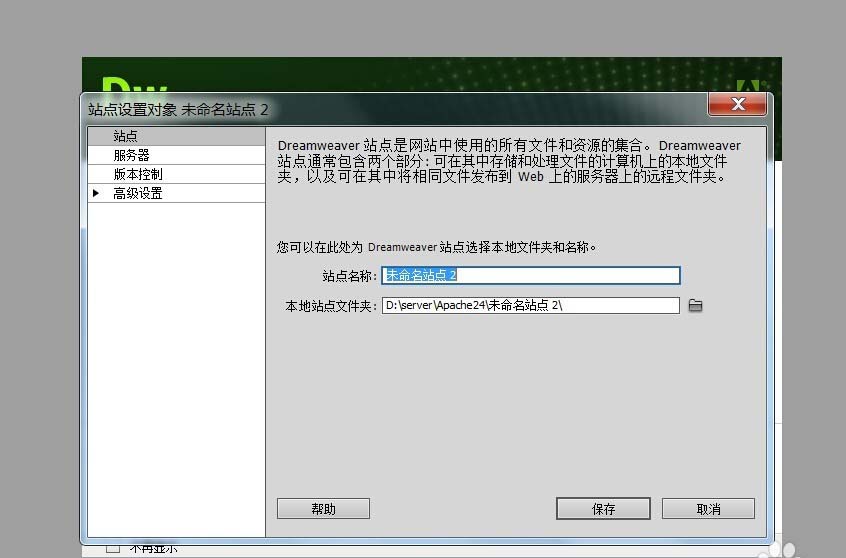The width and height of the screenshot is (846, 558).
Task: Open 高级设置 category
Action: tap(176, 193)
